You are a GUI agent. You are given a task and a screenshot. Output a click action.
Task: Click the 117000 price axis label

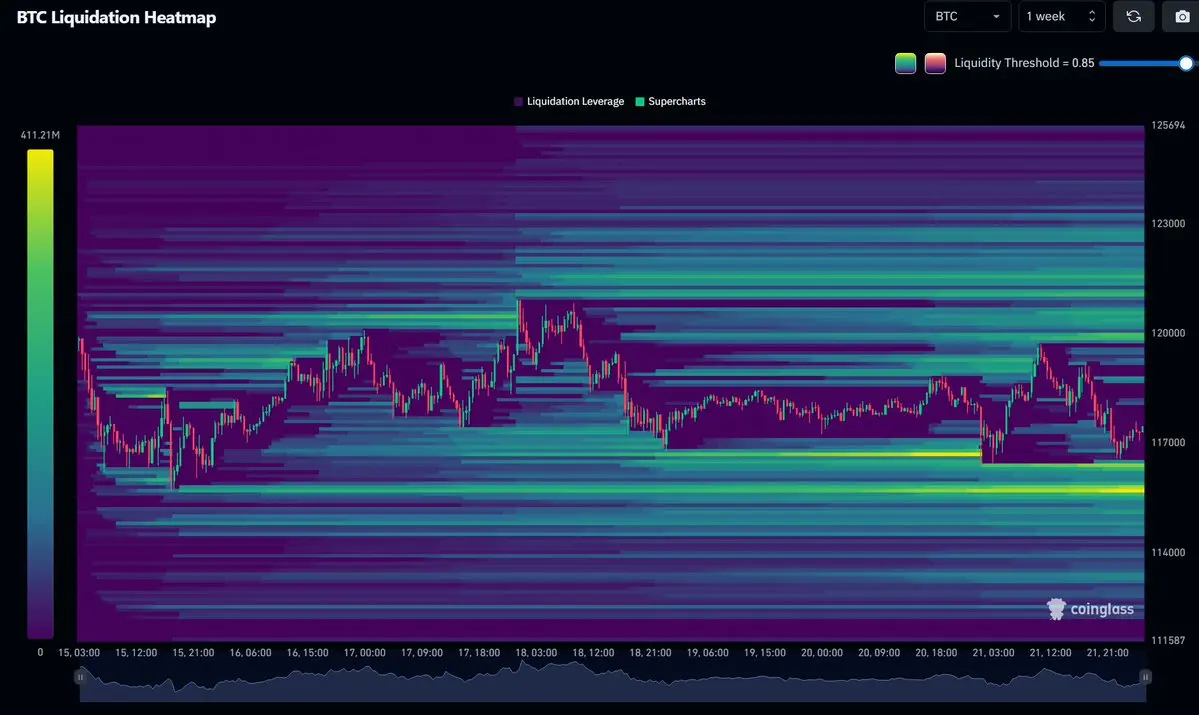pos(1168,442)
